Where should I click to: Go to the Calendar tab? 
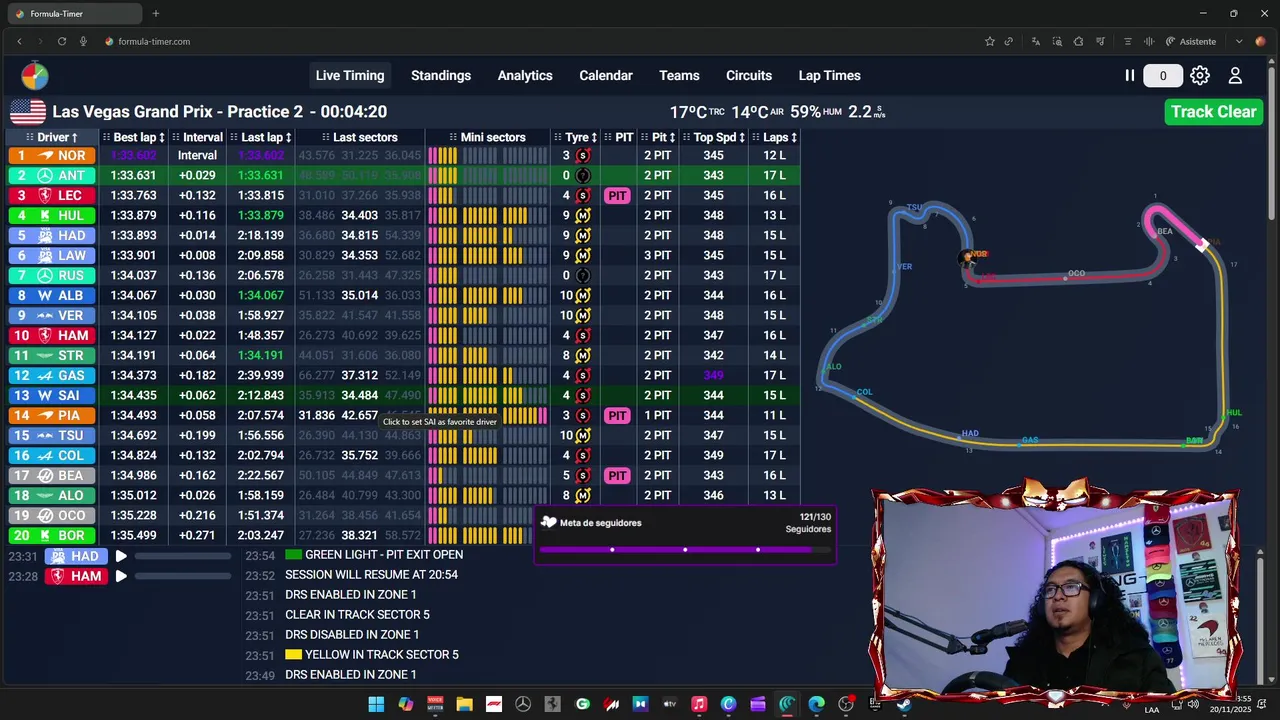(x=606, y=76)
